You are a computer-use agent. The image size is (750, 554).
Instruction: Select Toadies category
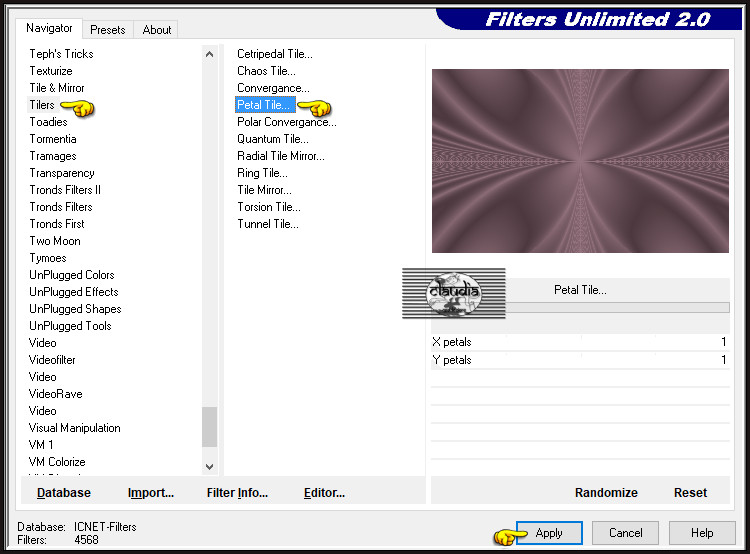point(48,122)
